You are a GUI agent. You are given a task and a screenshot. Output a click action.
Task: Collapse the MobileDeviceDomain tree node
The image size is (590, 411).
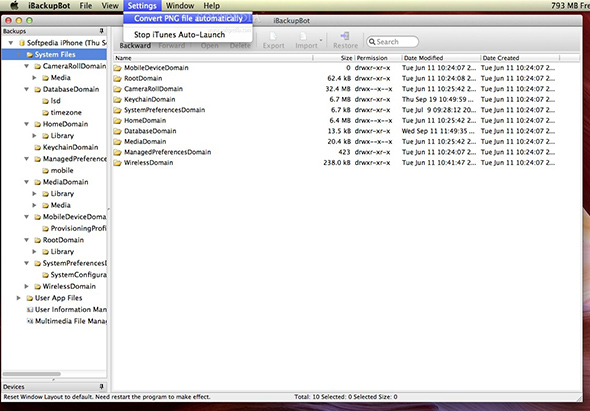(x=27, y=217)
